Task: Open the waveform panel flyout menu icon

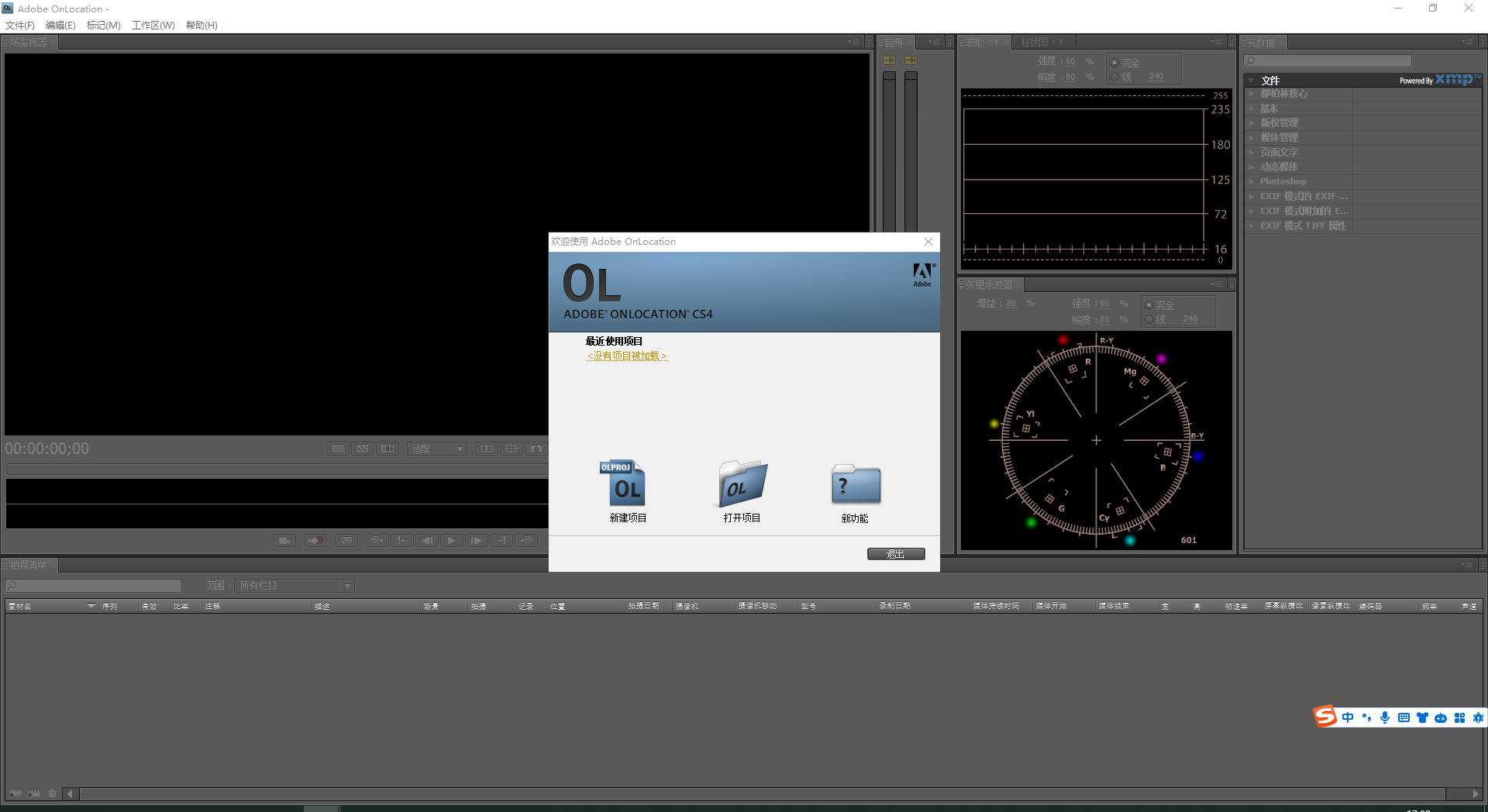Action: click(1217, 43)
